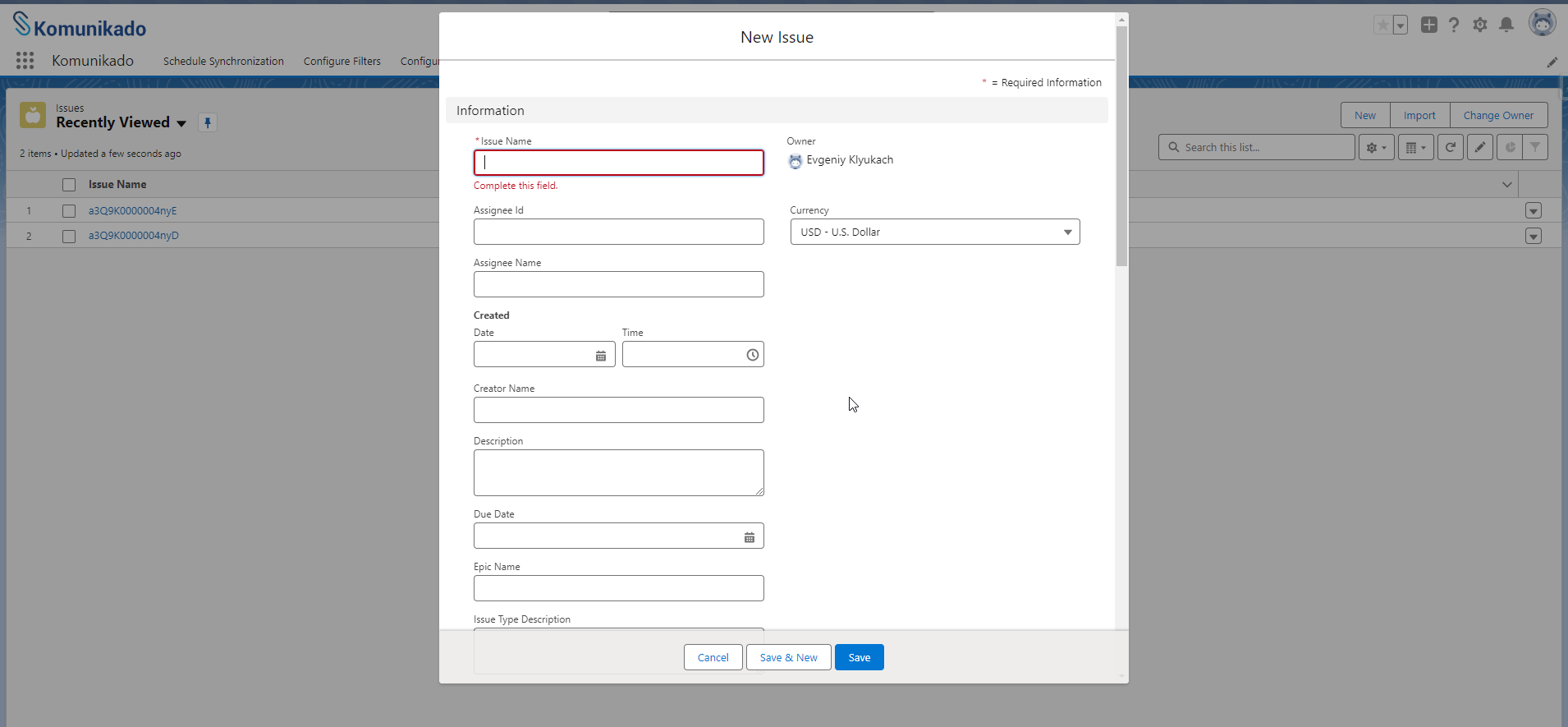This screenshot has height=727, width=1568.
Task: Click the Favorites star icon
Action: pyautogui.click(x=1383, y=25)
